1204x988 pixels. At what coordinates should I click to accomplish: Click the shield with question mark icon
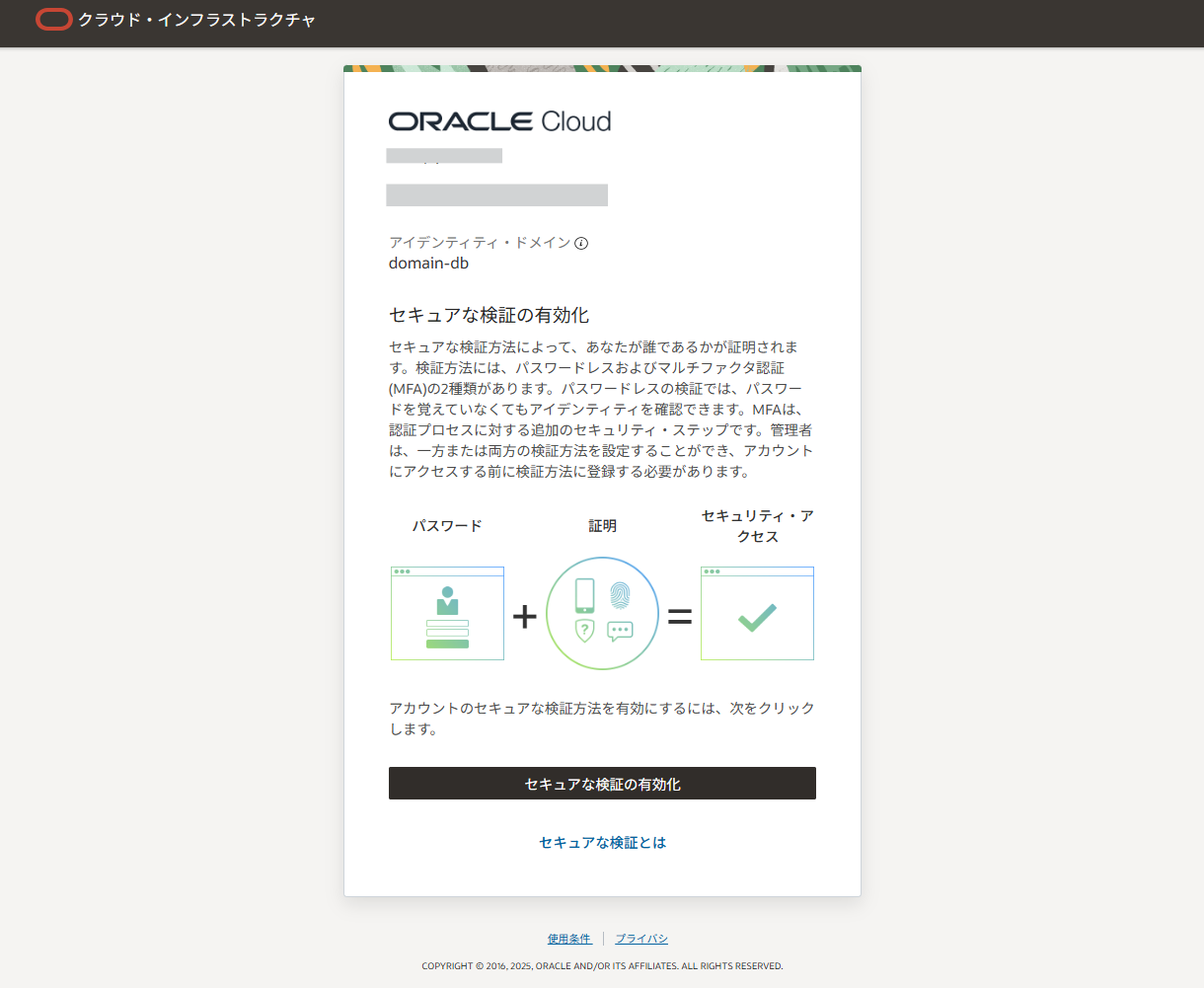584,632
